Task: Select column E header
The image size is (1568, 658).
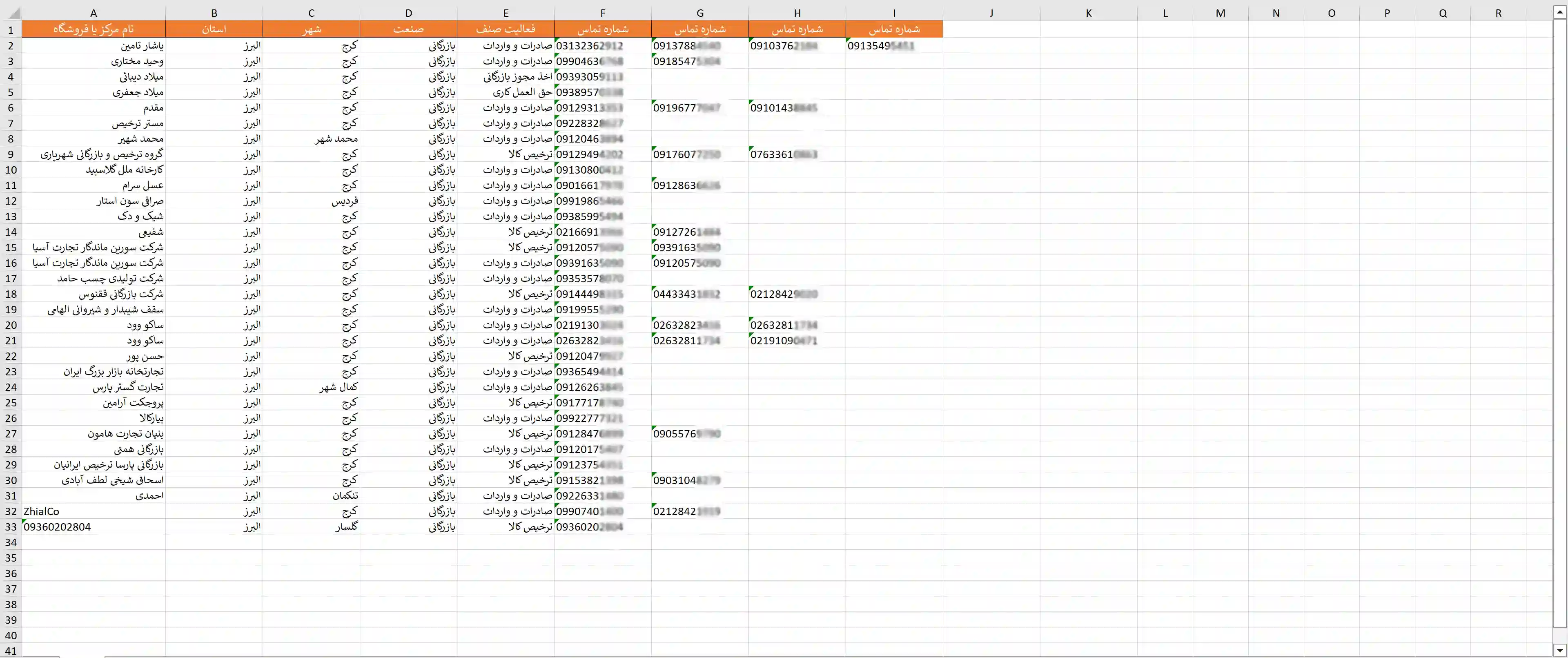Action: [505, 13]
